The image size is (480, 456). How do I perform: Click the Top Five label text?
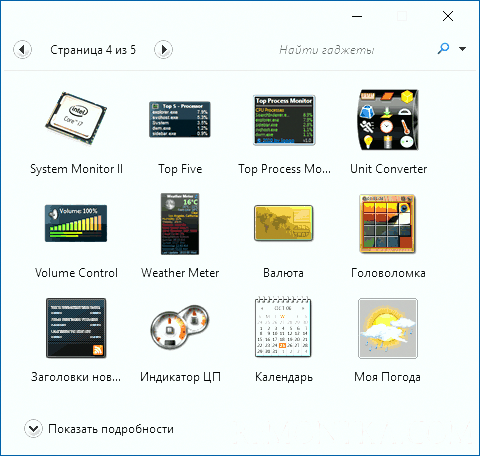[x=180, y=169]
